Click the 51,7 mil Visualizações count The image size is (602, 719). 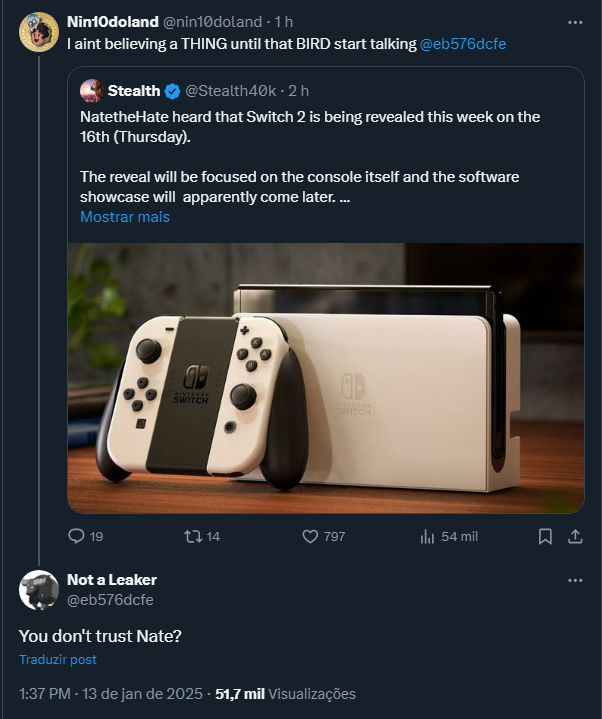(x=286, y=693)
